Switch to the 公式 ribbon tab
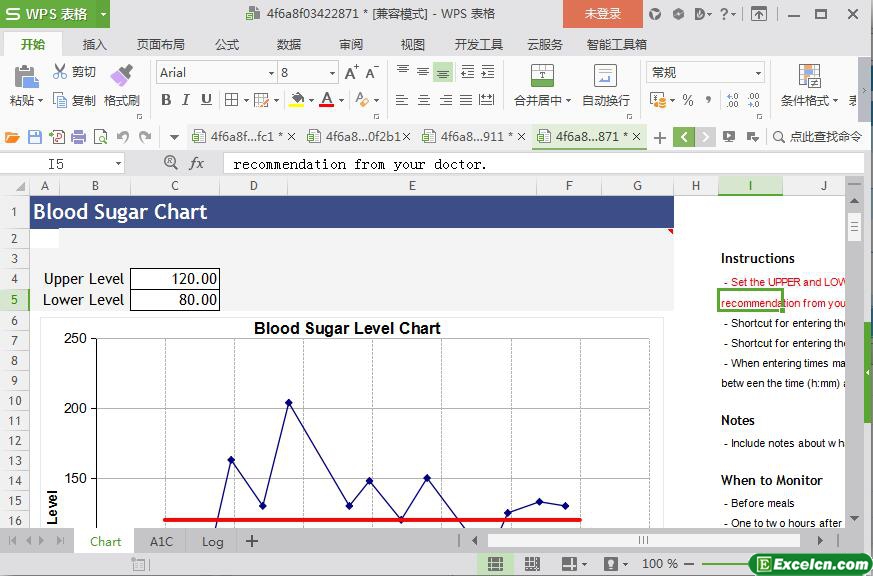 pos(227,45)
